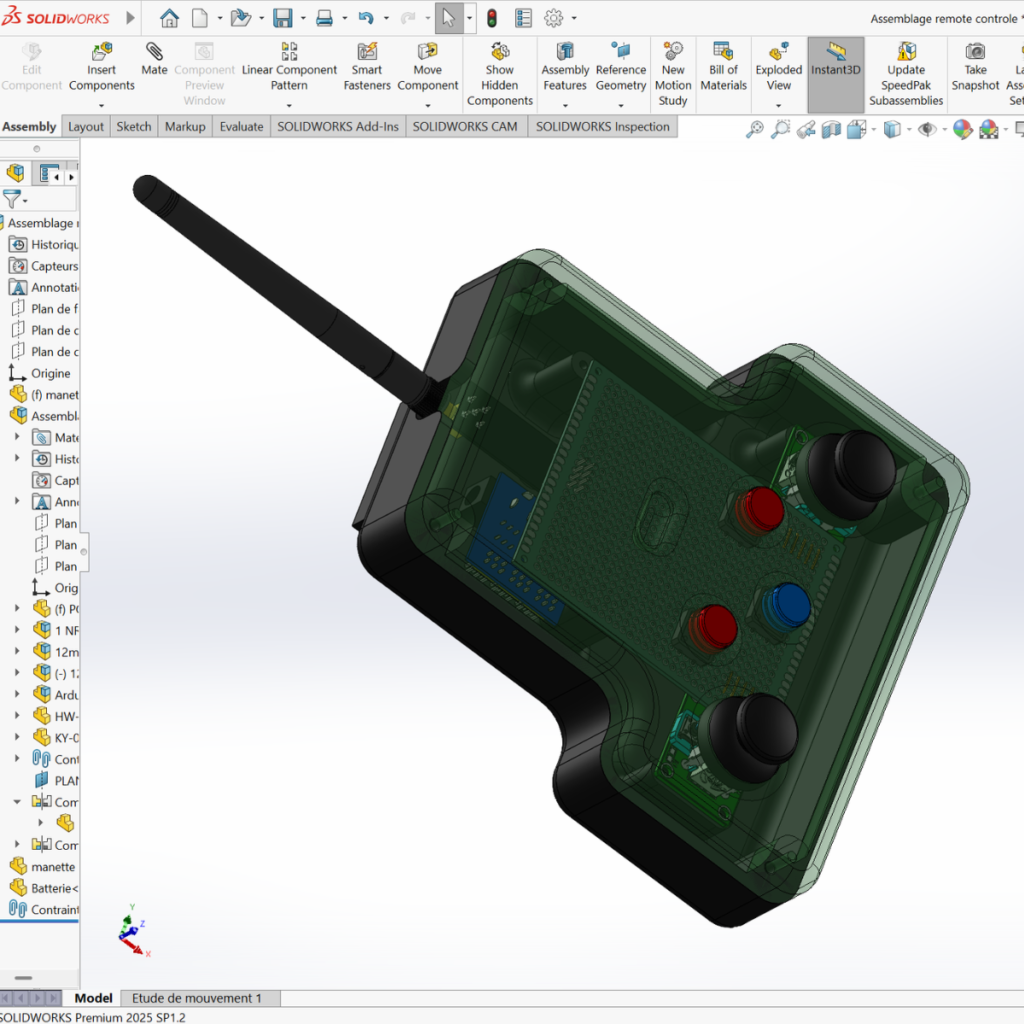Take Snapshot of the assembly
The height and width of the screenshot is (1024, 1024).
click(x=976, y=69)
